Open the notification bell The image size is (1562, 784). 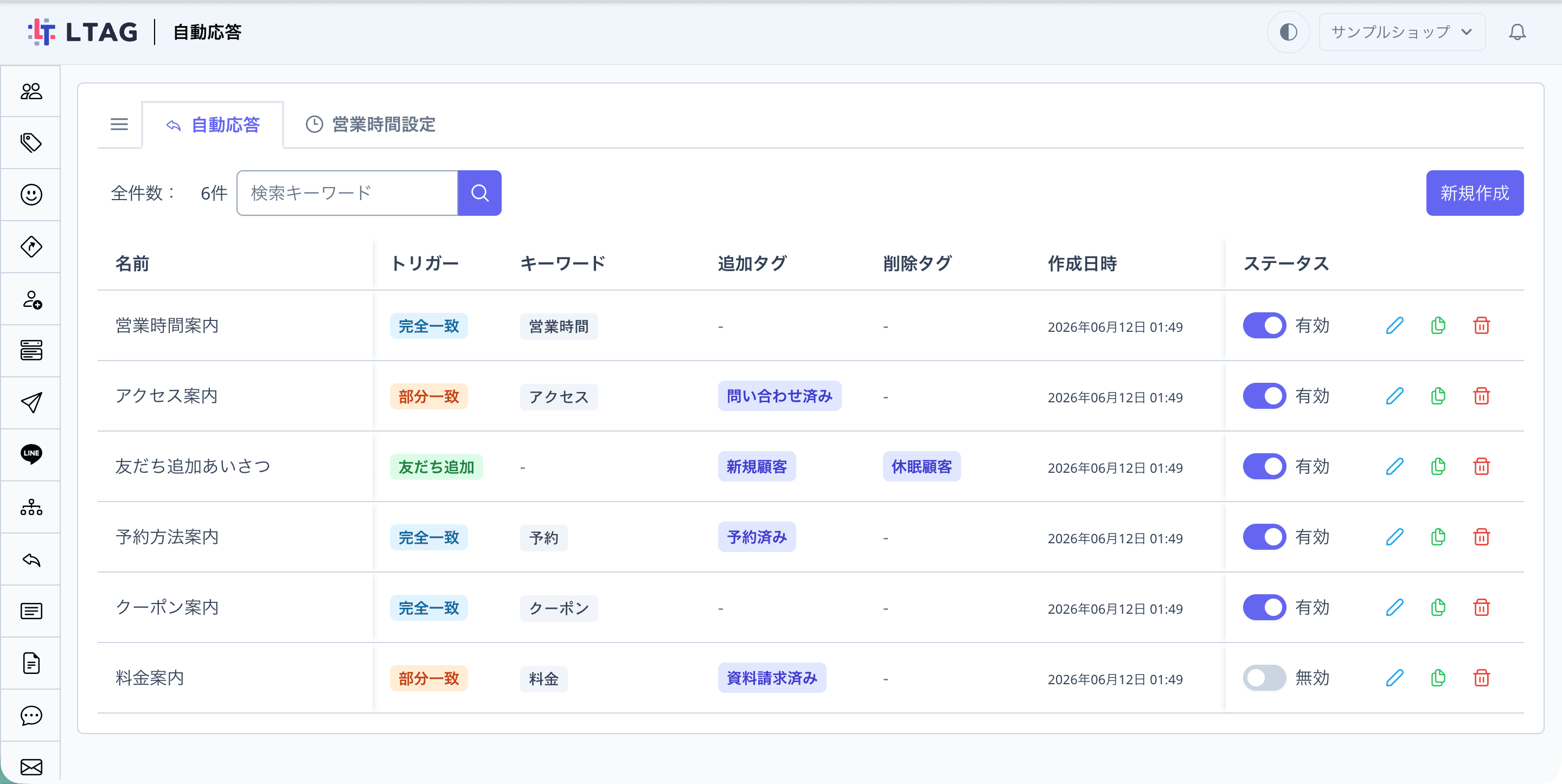point(1516,31)
